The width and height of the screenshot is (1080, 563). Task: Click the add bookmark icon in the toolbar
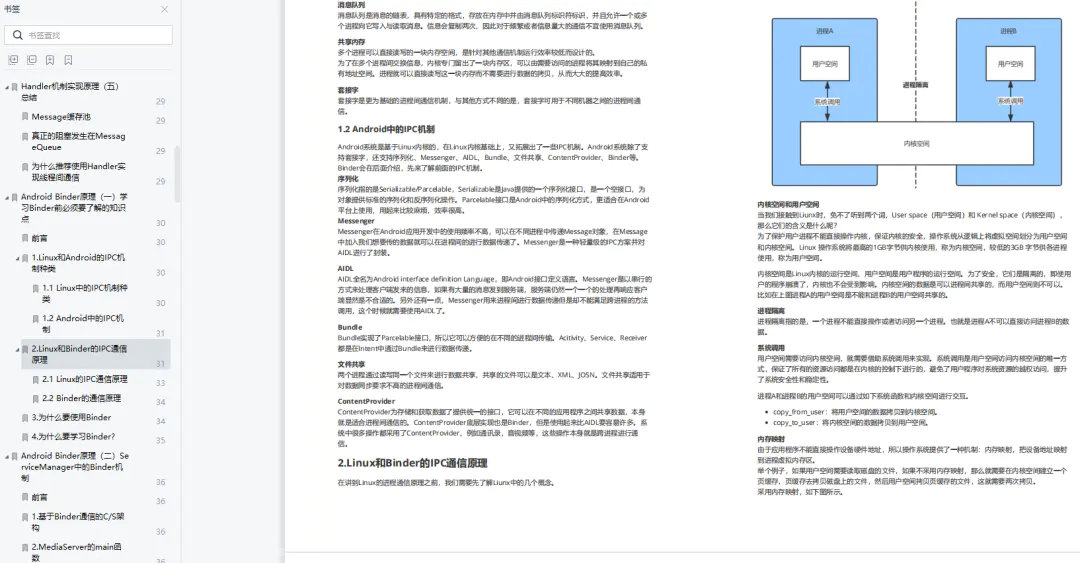click(x=50, y=60)
